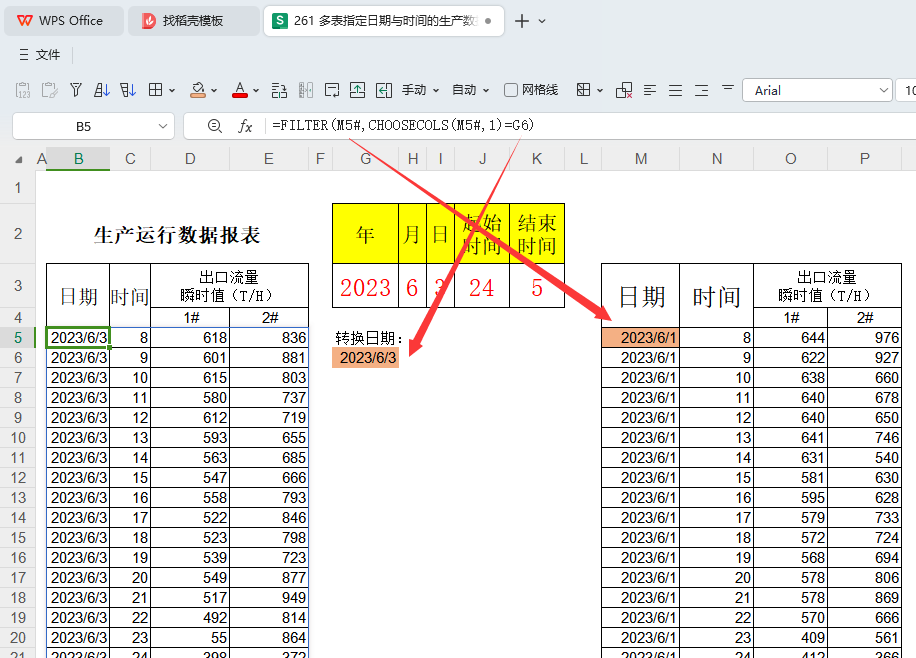The width and height of the screenshot is (916, 658).
Task: Select column B header
Action: tap(78, 159)
